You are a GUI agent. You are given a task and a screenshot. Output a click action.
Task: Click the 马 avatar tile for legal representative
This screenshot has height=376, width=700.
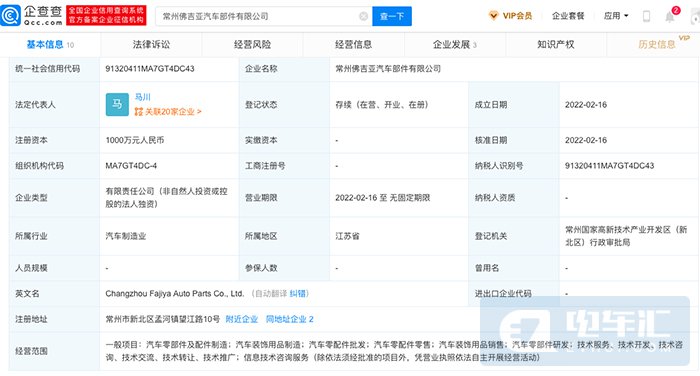tap(117, 104)
